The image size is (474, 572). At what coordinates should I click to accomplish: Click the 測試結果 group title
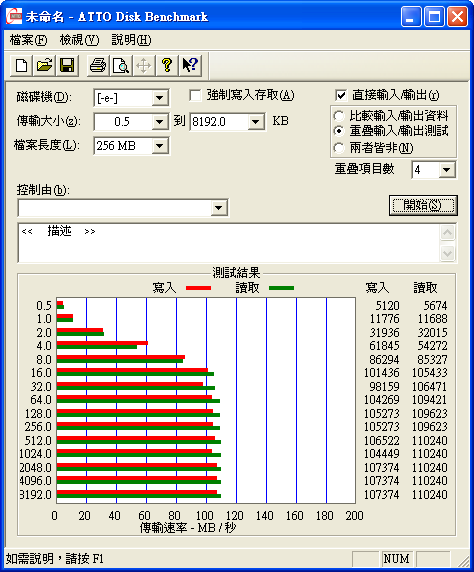(236, 273)
